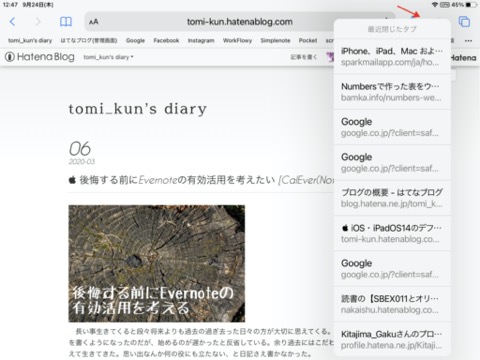
Task: Open the Google bookmark in favorites bar
Action: [x=135, y=41]
